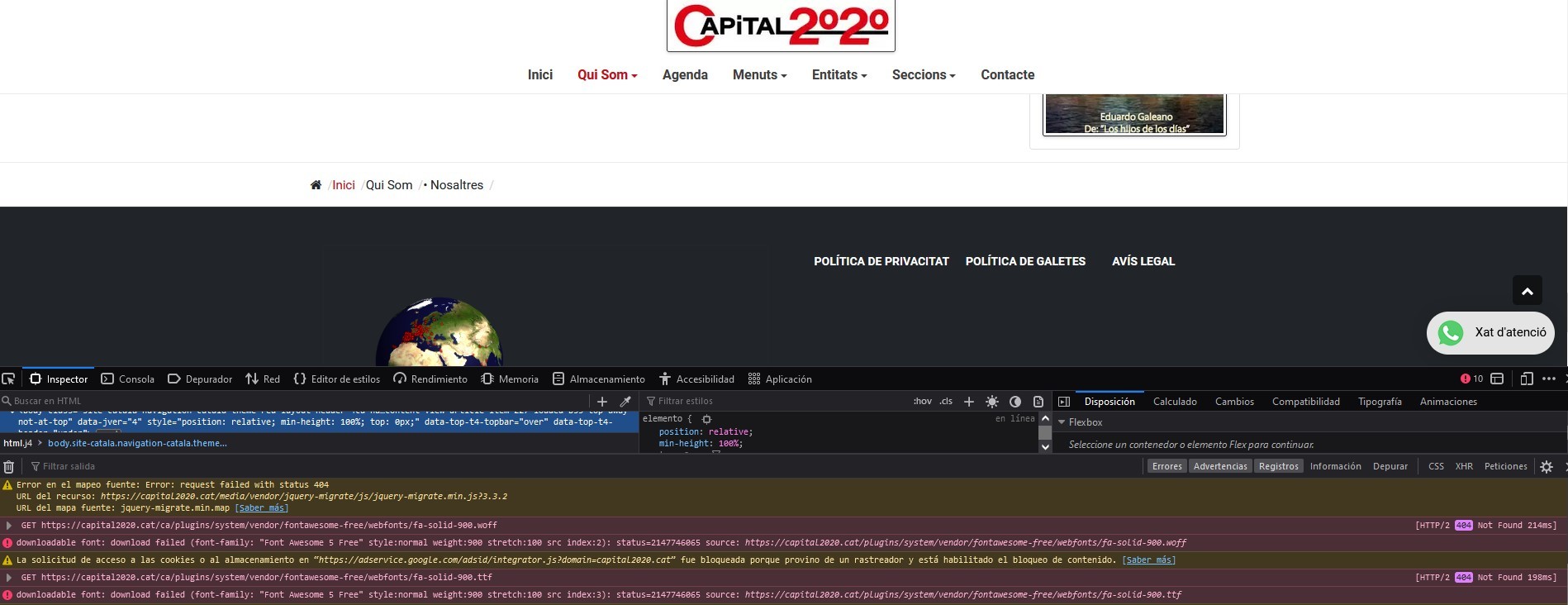
Task: Click the eyedropper color picker icon
Action: 625,401
